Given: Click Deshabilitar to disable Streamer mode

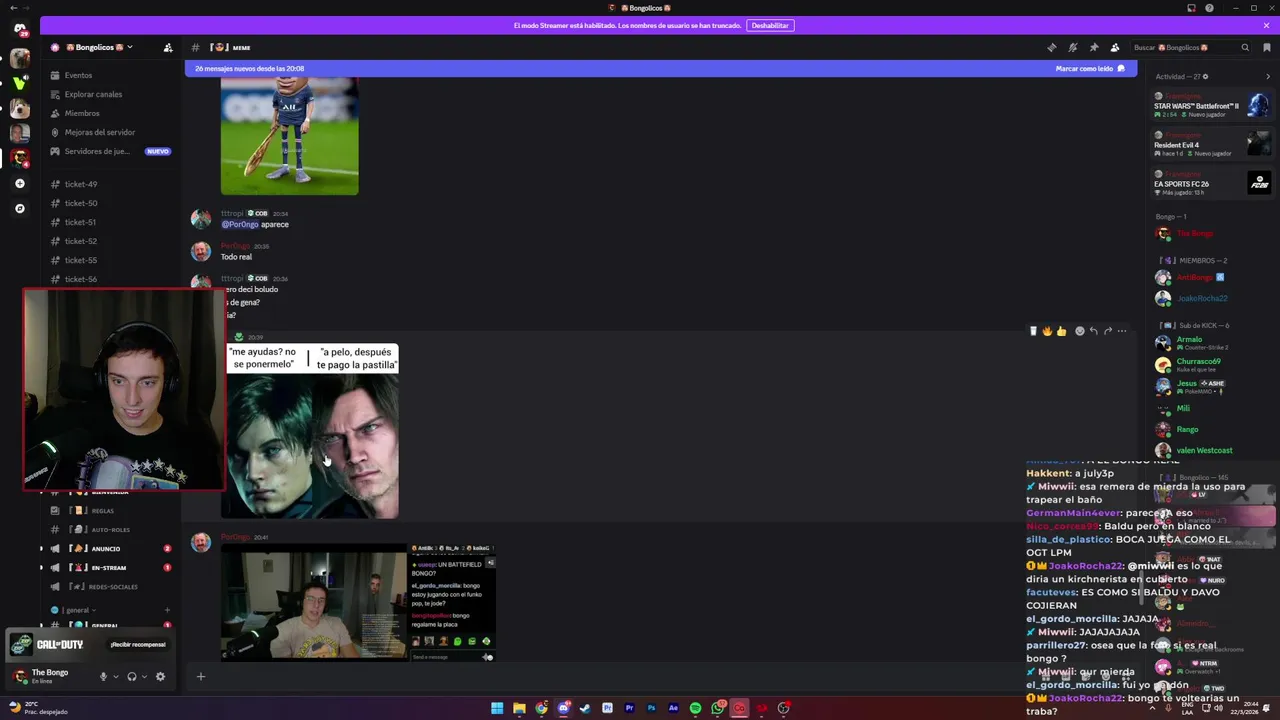Looking at the screenshot, I should pyautogui.click(x=770, y=25).
